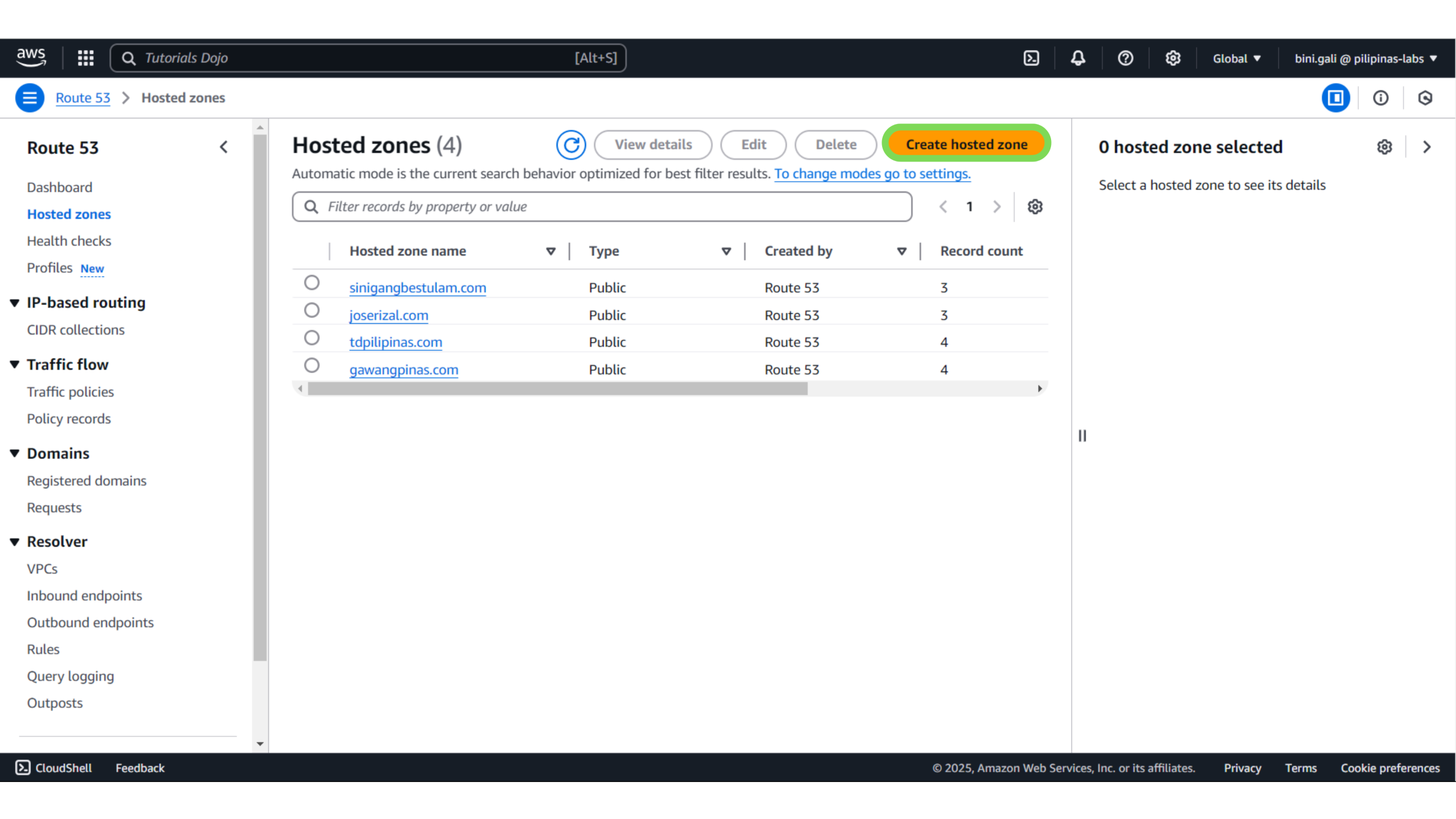Open the AWS services grid menu
Screen dimensions: 1456x819
point(85,58)
